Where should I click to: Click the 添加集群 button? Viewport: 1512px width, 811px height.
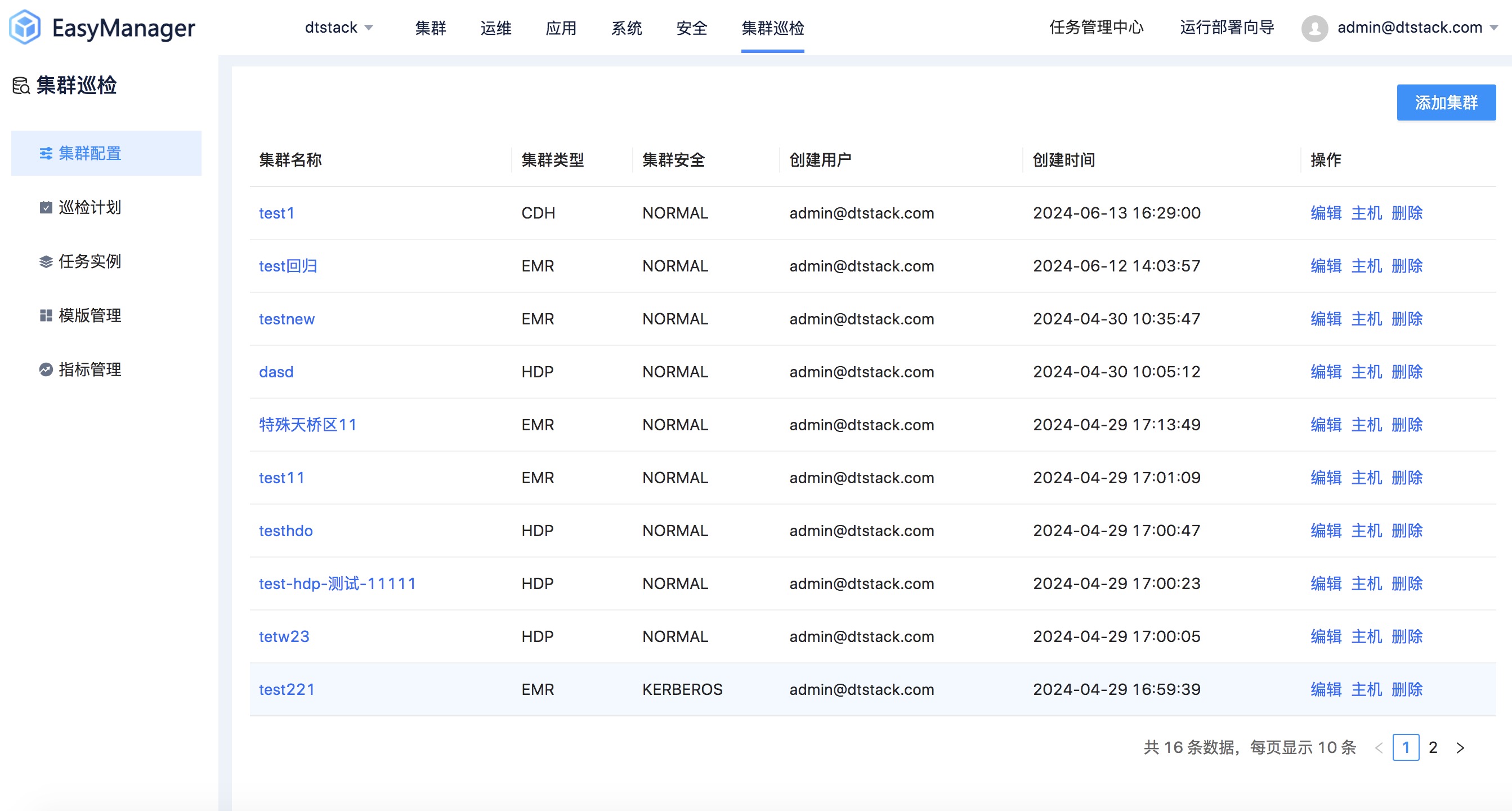tap(1446, 103)
